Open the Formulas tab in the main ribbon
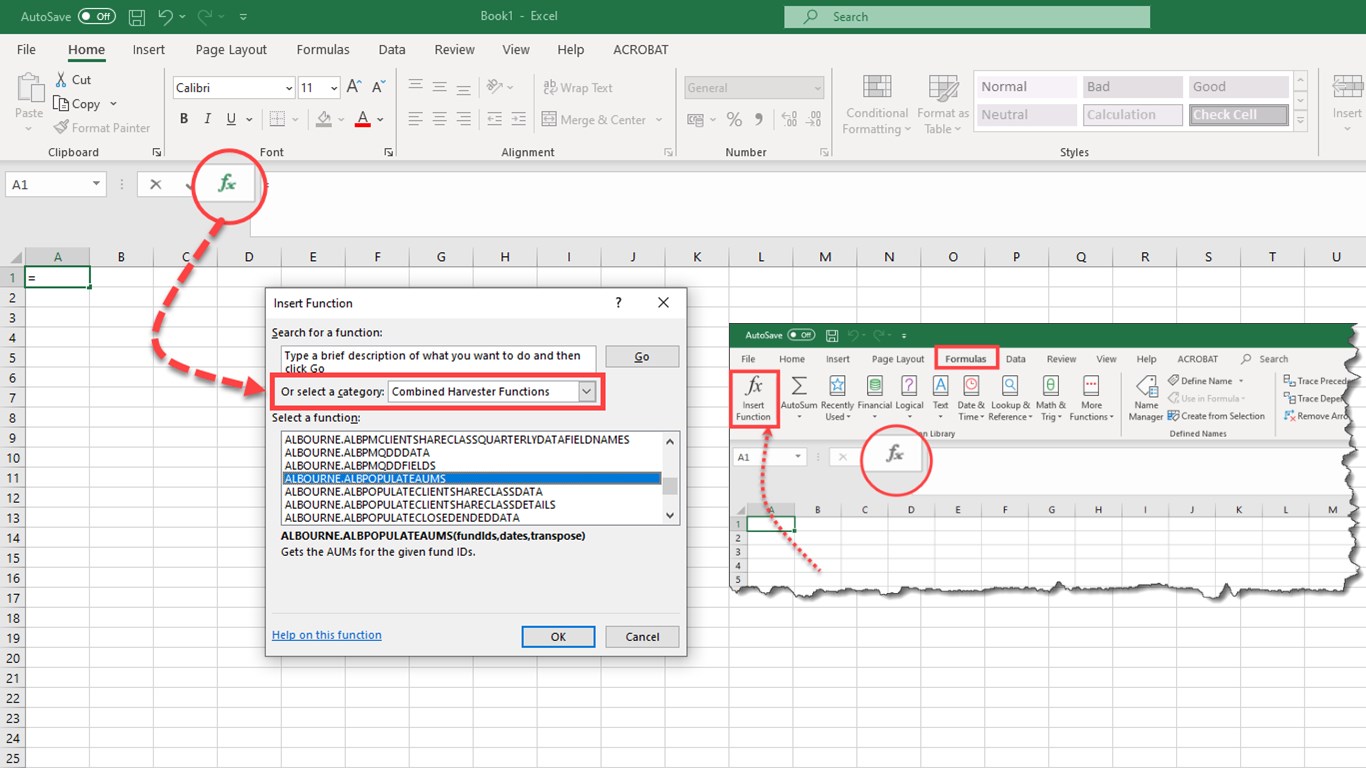1366x768 pixels. pyautogui.click(x=323, y=49)
